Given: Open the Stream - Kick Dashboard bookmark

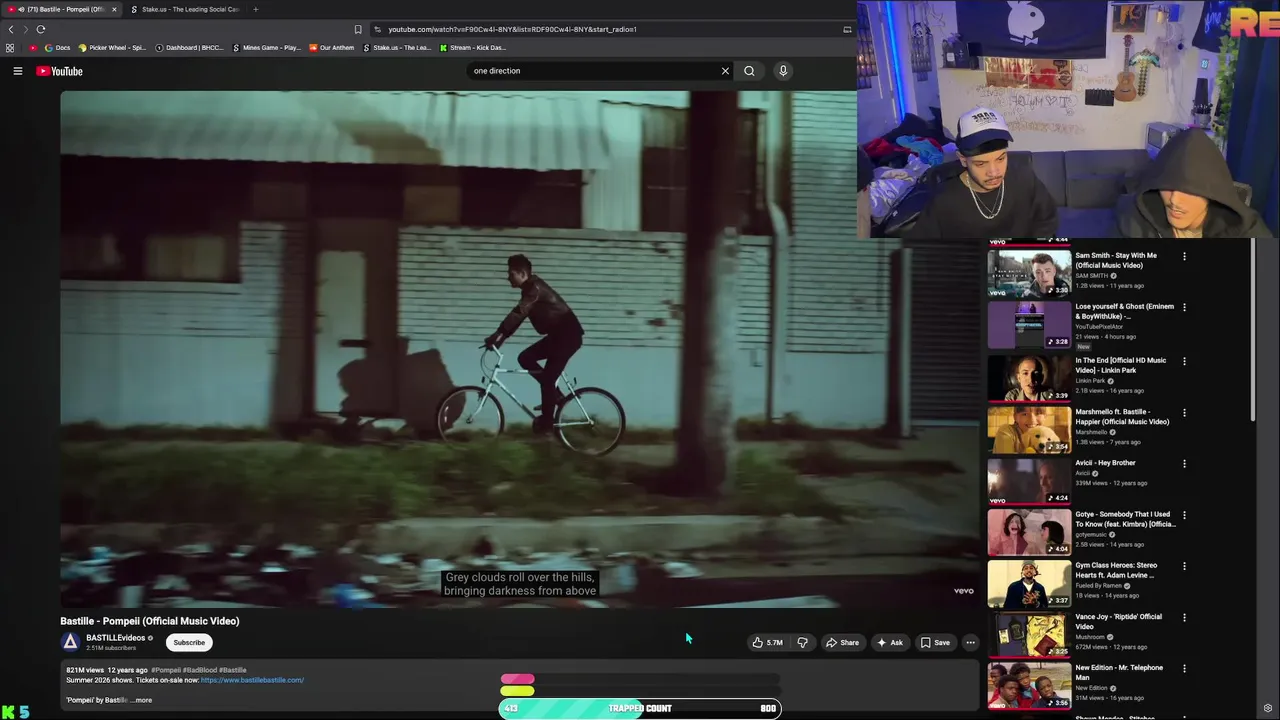Looking at the screenshot, I should pyautogui.click(x=473, y=47).
